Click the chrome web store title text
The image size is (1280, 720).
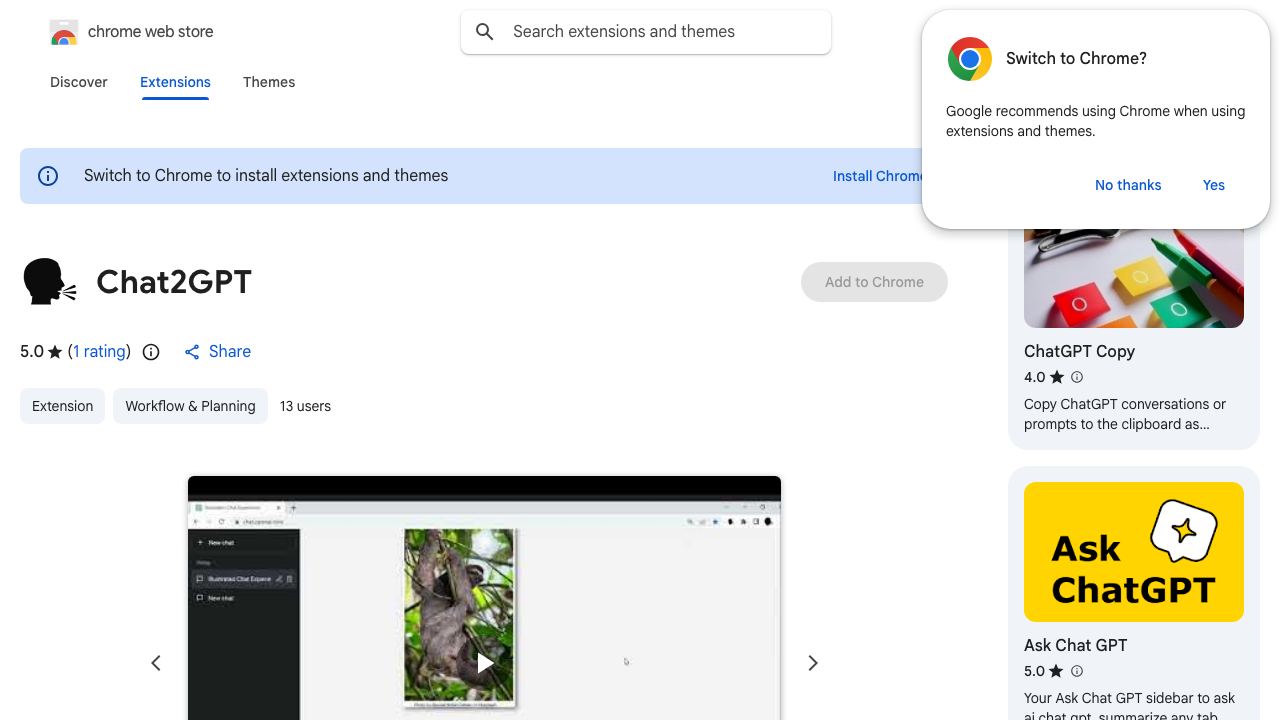tap(151, 32)
